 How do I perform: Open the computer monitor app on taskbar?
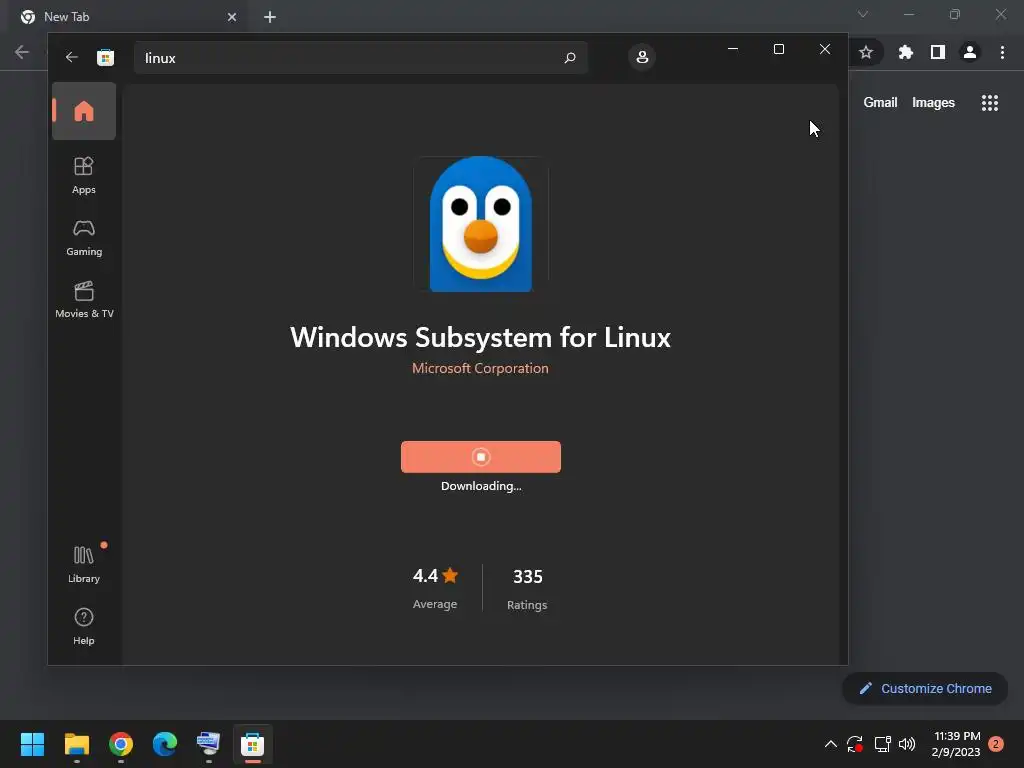208,744
